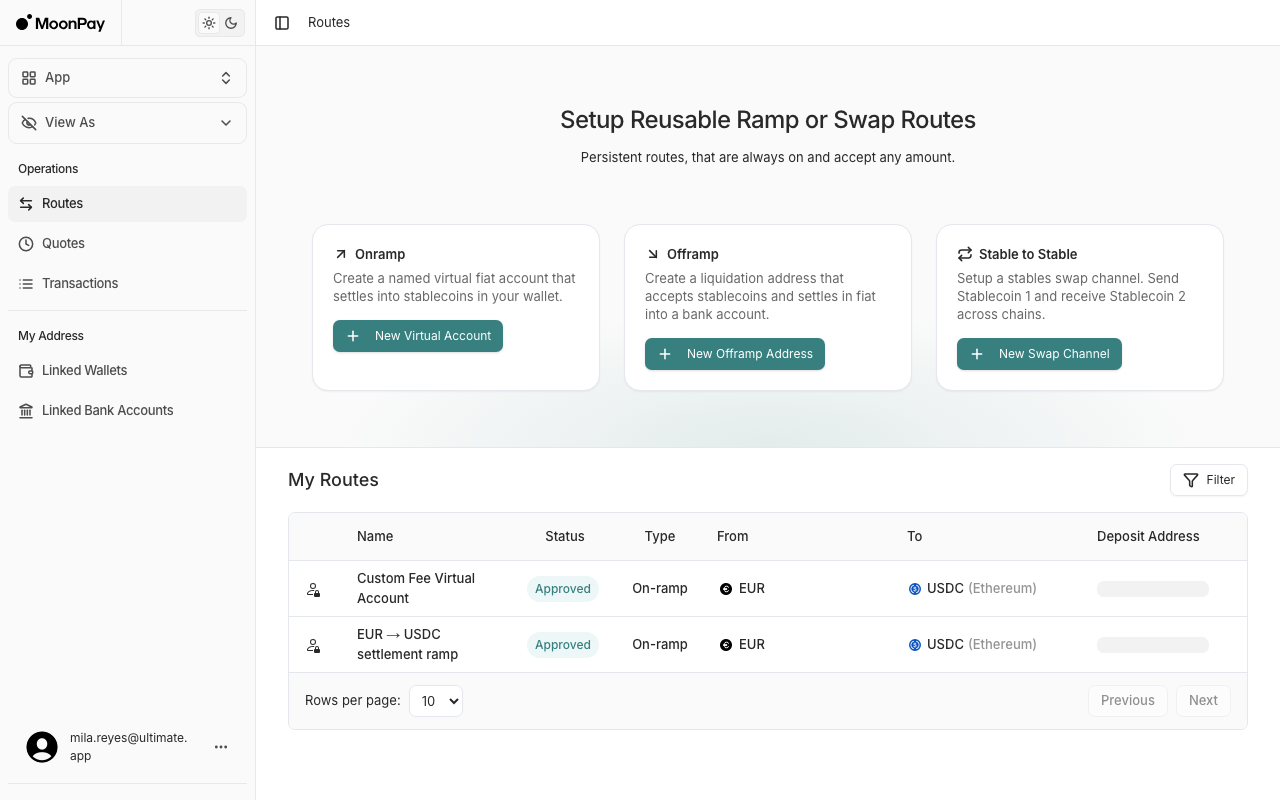
Task: Click deposit address placeholder in Custom Fee row
Action: coord(1153,589)
